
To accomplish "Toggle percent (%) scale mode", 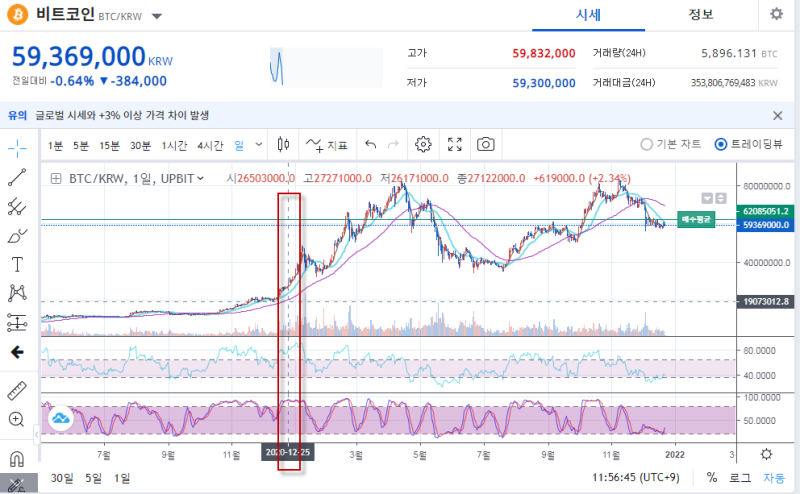I will pyautogui.click(x=712, y=478).
